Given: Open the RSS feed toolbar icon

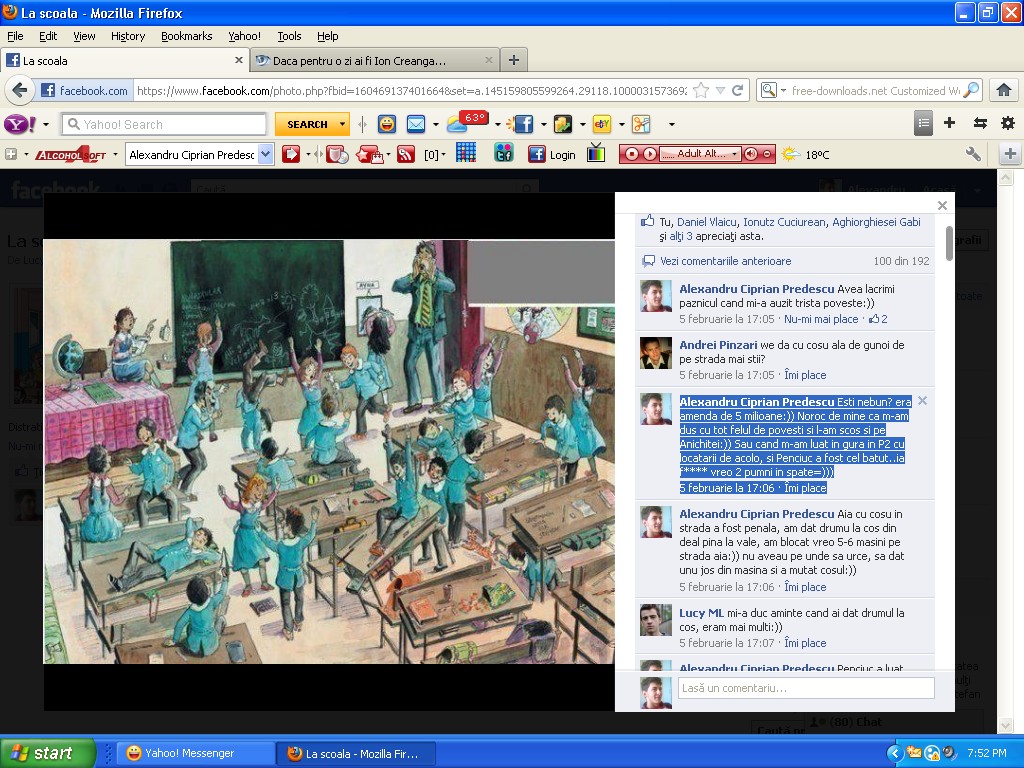Looking at the screenshot, I should [x=405, y=154].
